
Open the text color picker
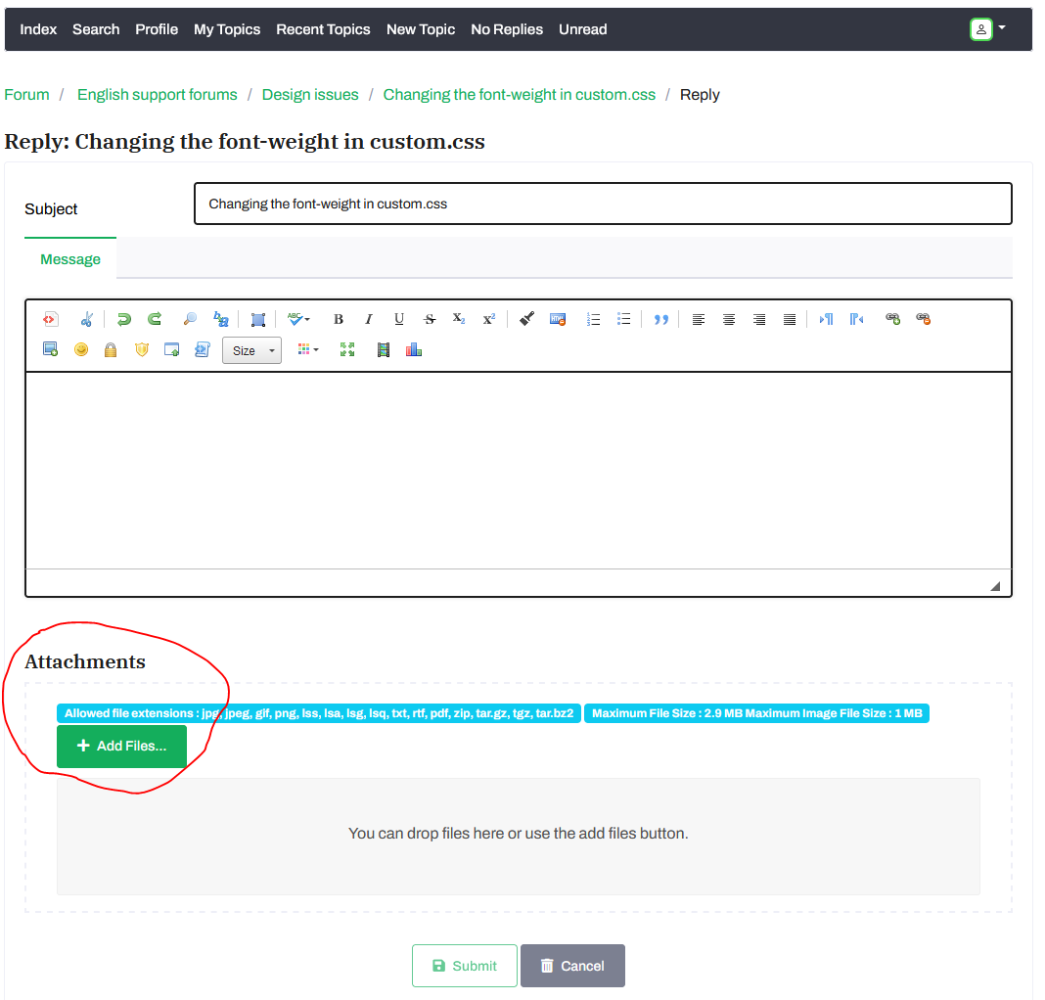(x=308, y=350)
